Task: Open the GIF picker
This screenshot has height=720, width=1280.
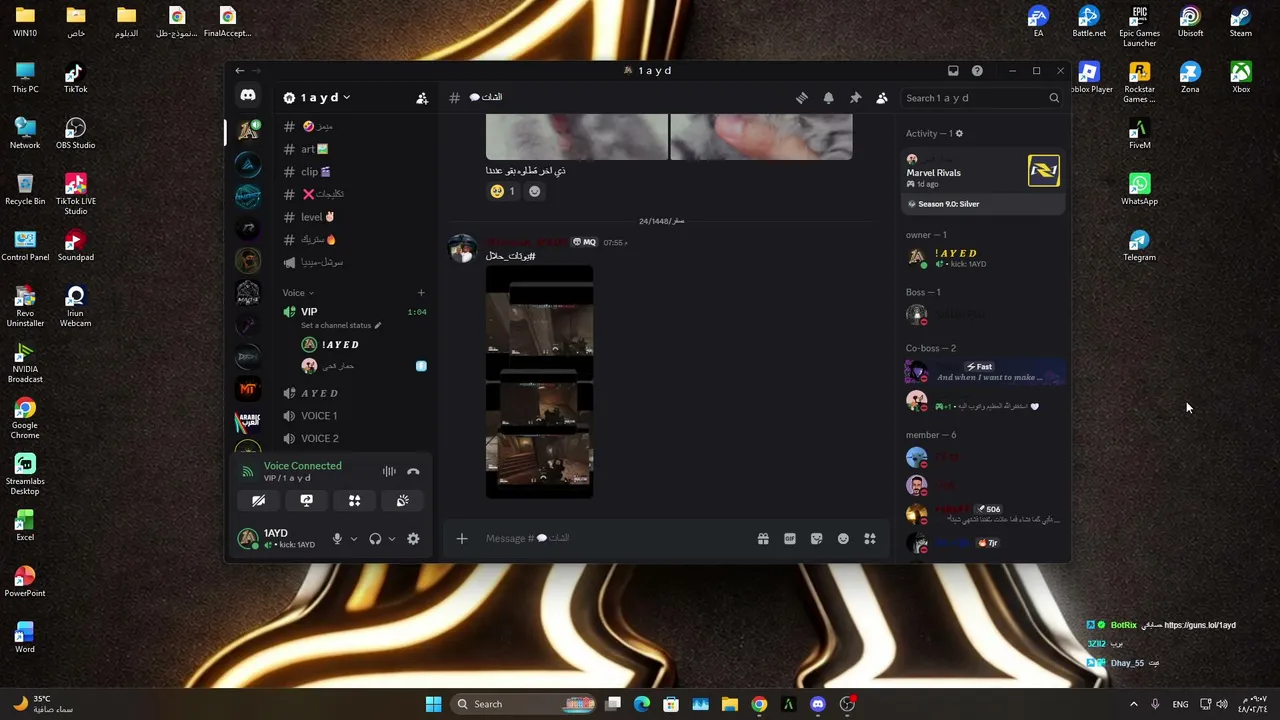Action: (x=790, y=539)
